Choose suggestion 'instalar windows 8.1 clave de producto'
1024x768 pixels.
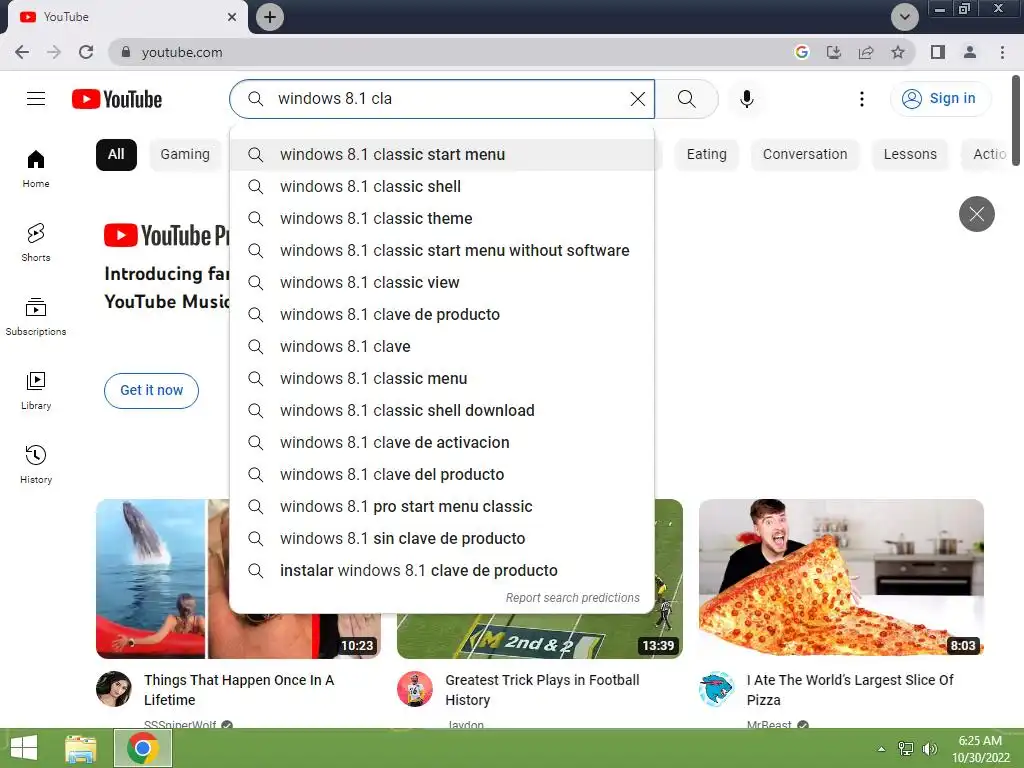442,571
